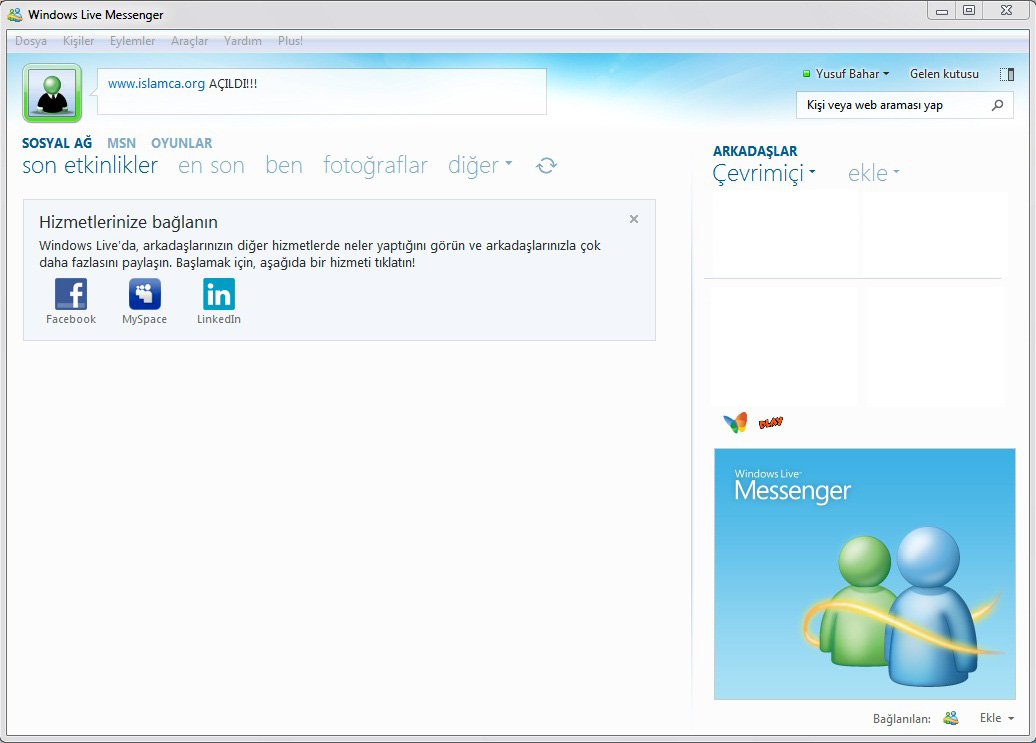The width and height of the screenshot is (1036, 743).
Task: Select the en son view
Action: click(211, 165)
